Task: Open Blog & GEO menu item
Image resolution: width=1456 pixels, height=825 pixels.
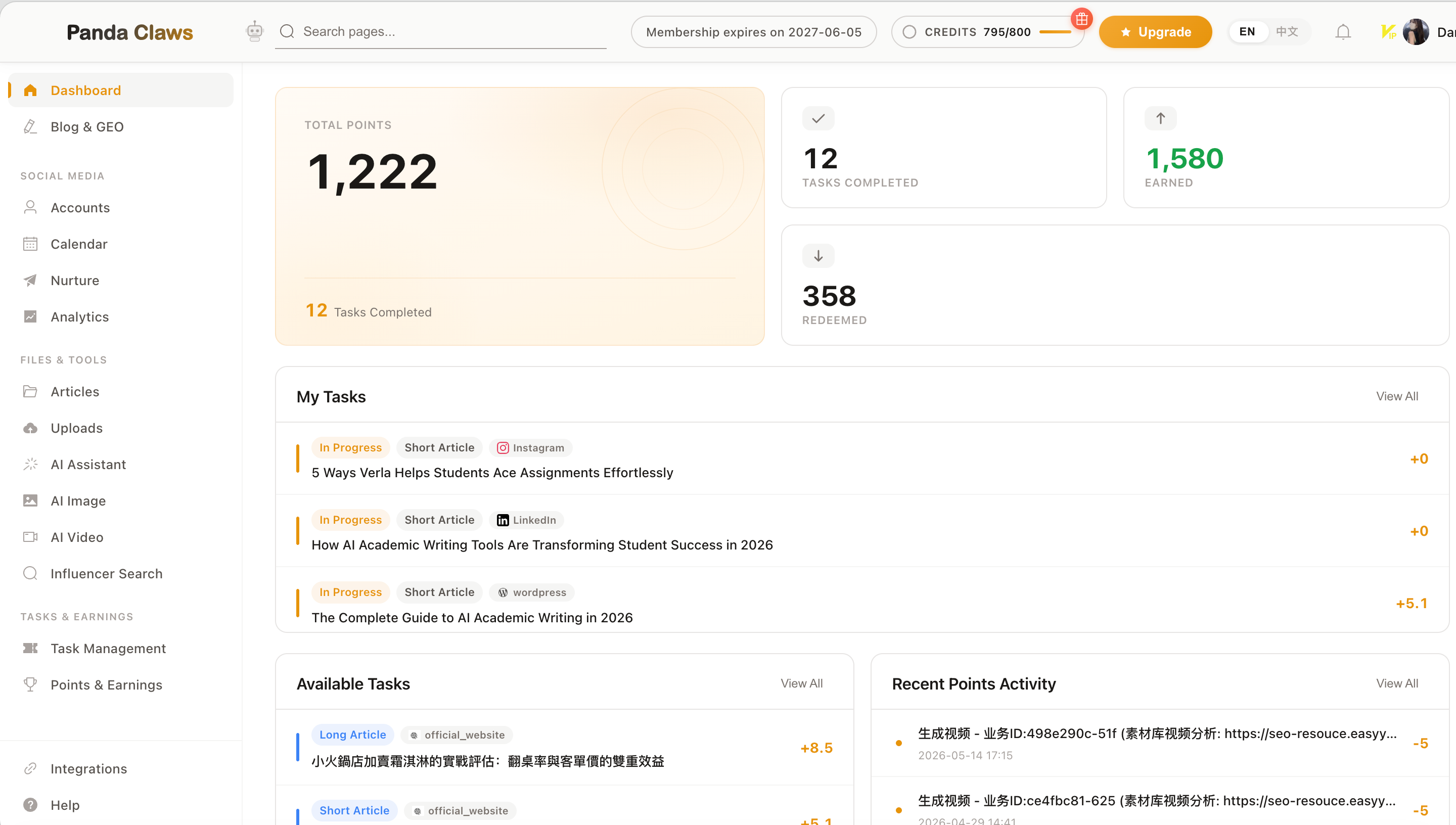Action: (121, 126)
